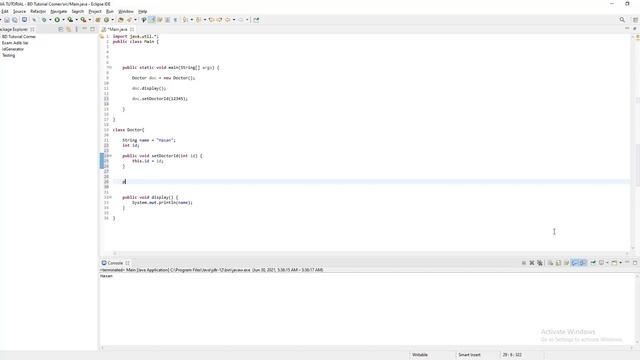Remove launch with single X in Console
640x360 pixels.
click(x=532, y=263)
